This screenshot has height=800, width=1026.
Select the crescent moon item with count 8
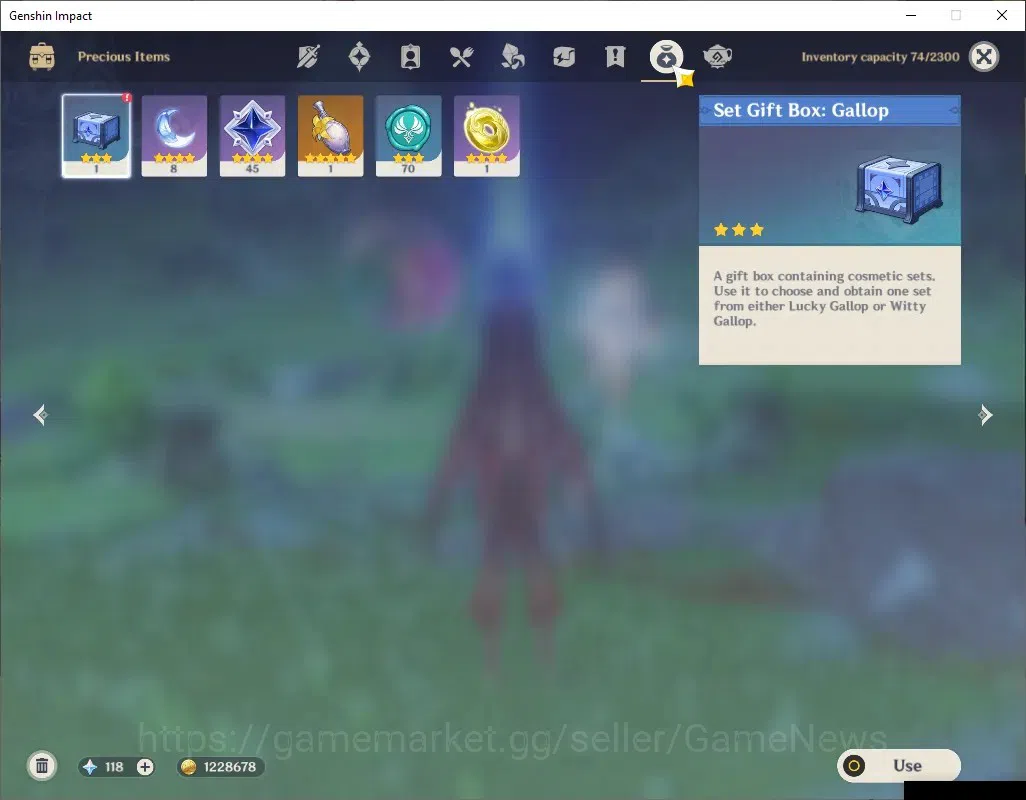(x=174, y=135)
